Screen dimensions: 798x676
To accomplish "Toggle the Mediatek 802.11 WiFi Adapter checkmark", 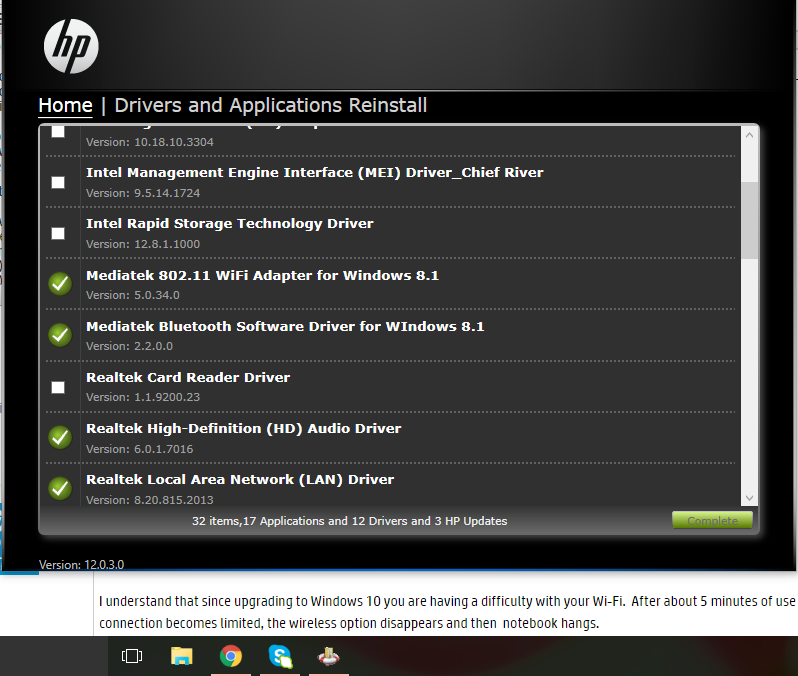I will tap(60, 284).
